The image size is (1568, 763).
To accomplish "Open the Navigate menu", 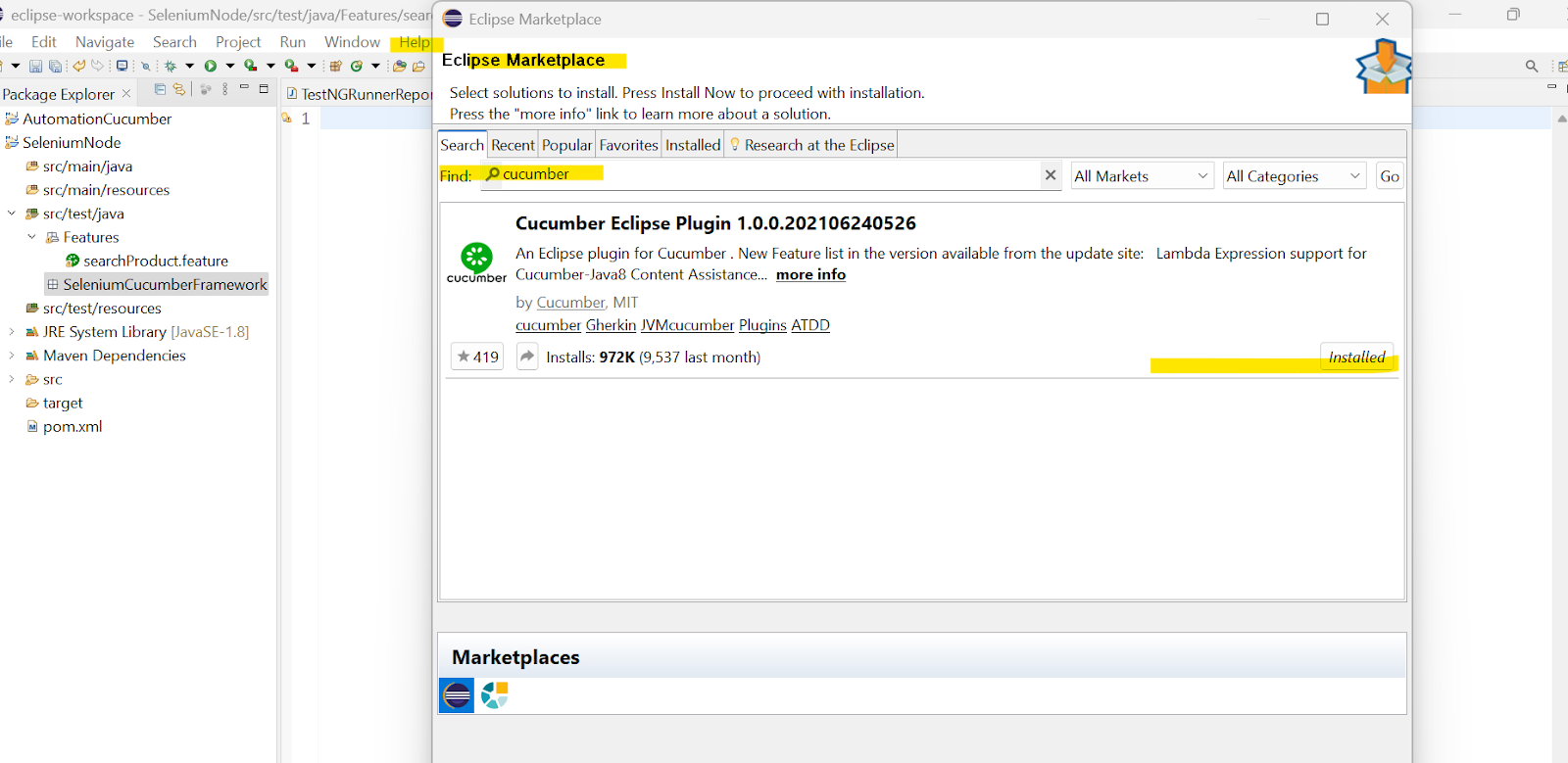I will (105, 42).
